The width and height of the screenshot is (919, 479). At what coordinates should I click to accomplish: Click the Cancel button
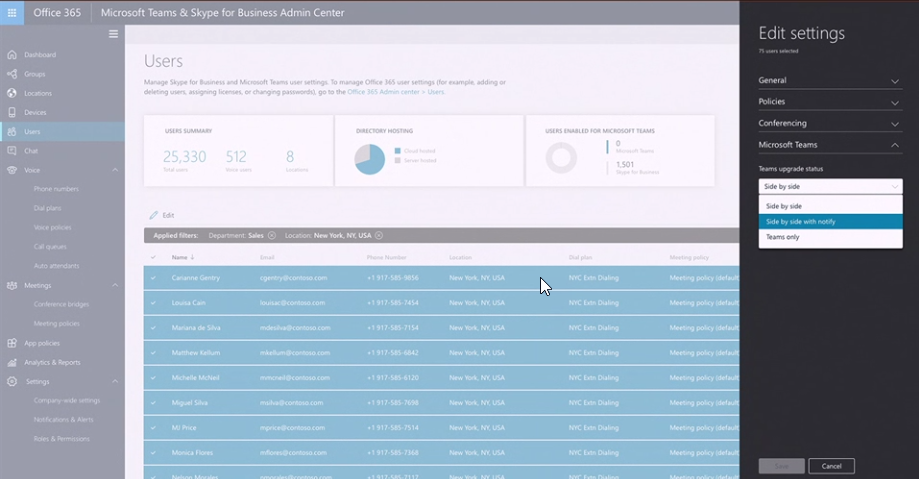[831, 466]
